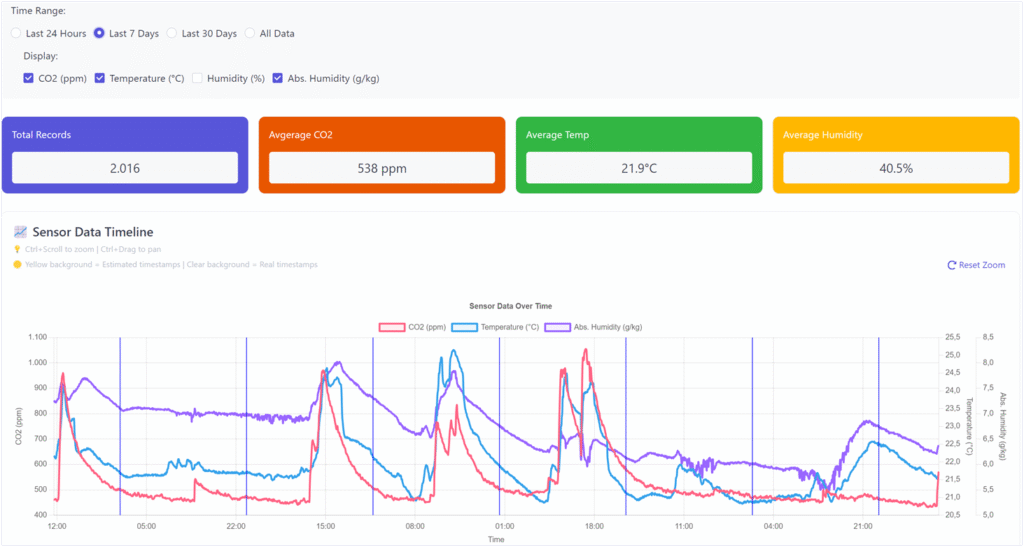This screenshot has height=547, width=1024.
Task: Click the Total Records value field
Action: (125, 168)
